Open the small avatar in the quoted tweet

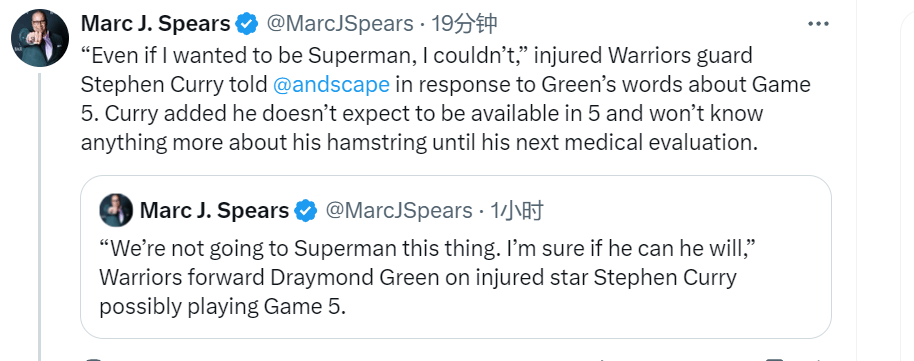(116, 210)
